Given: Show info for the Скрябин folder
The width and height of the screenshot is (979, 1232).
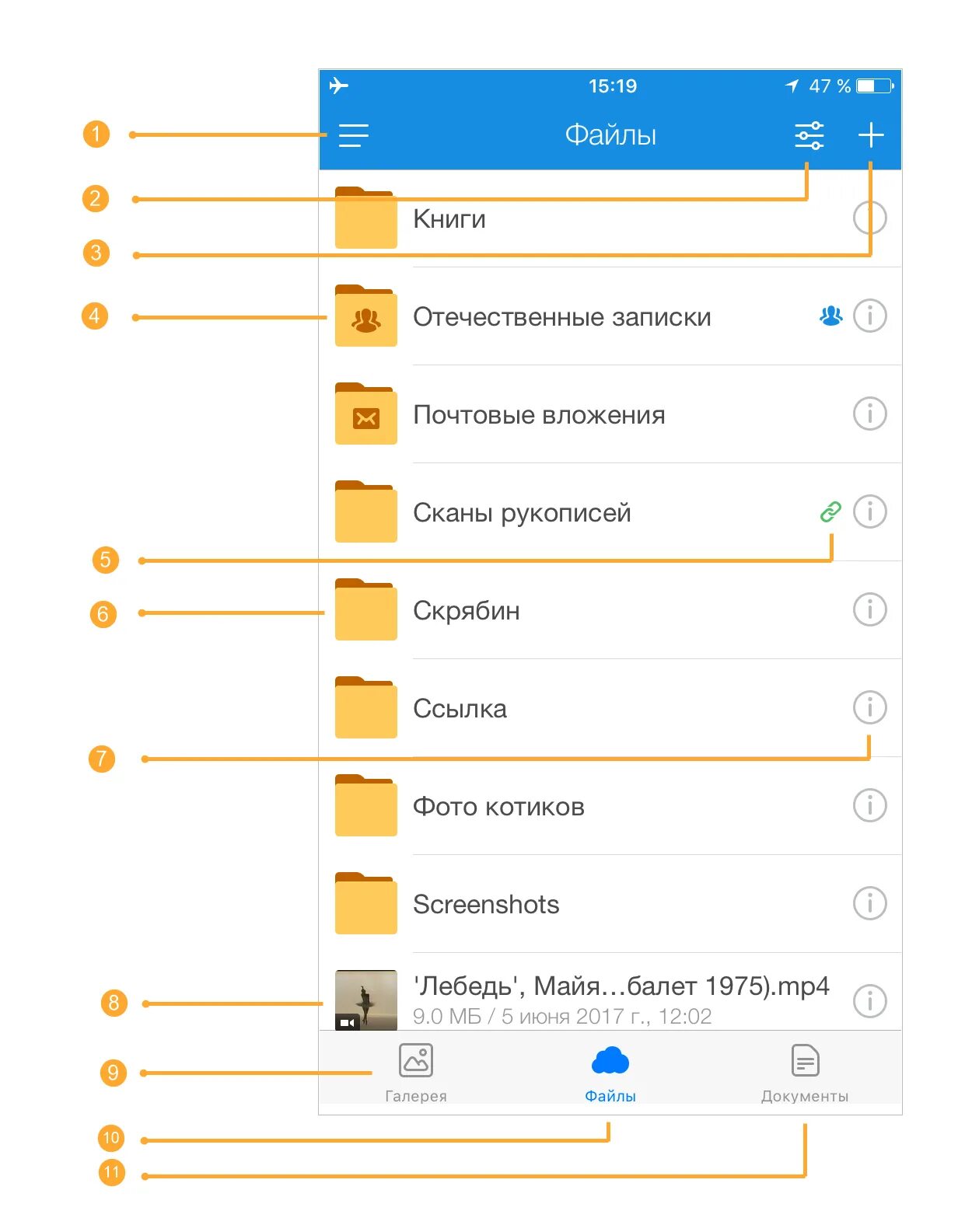Looking at the screenshot, I should pos(869,609).
